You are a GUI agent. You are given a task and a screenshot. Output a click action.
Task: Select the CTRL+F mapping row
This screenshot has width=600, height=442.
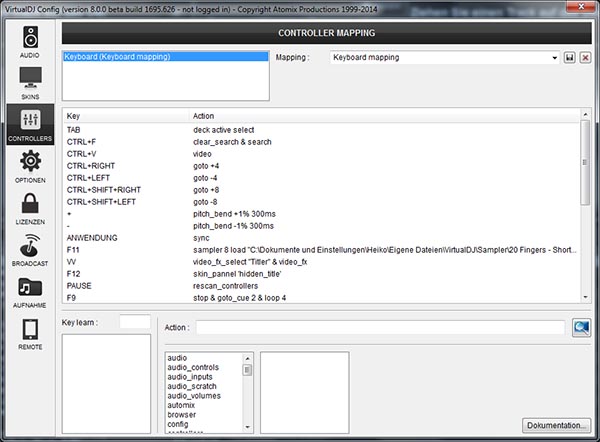pos(321,142)
